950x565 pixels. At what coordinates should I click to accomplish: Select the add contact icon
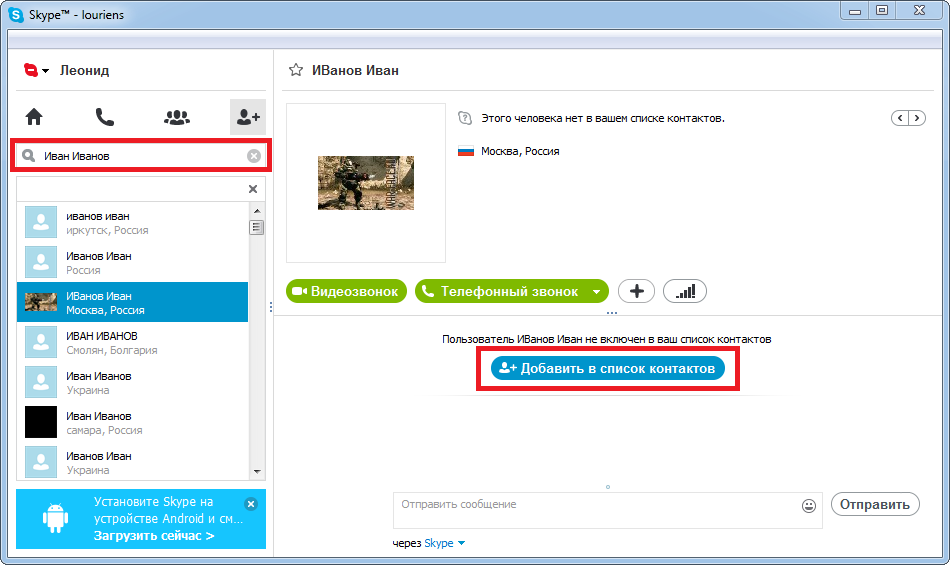(x=248, y=117)
